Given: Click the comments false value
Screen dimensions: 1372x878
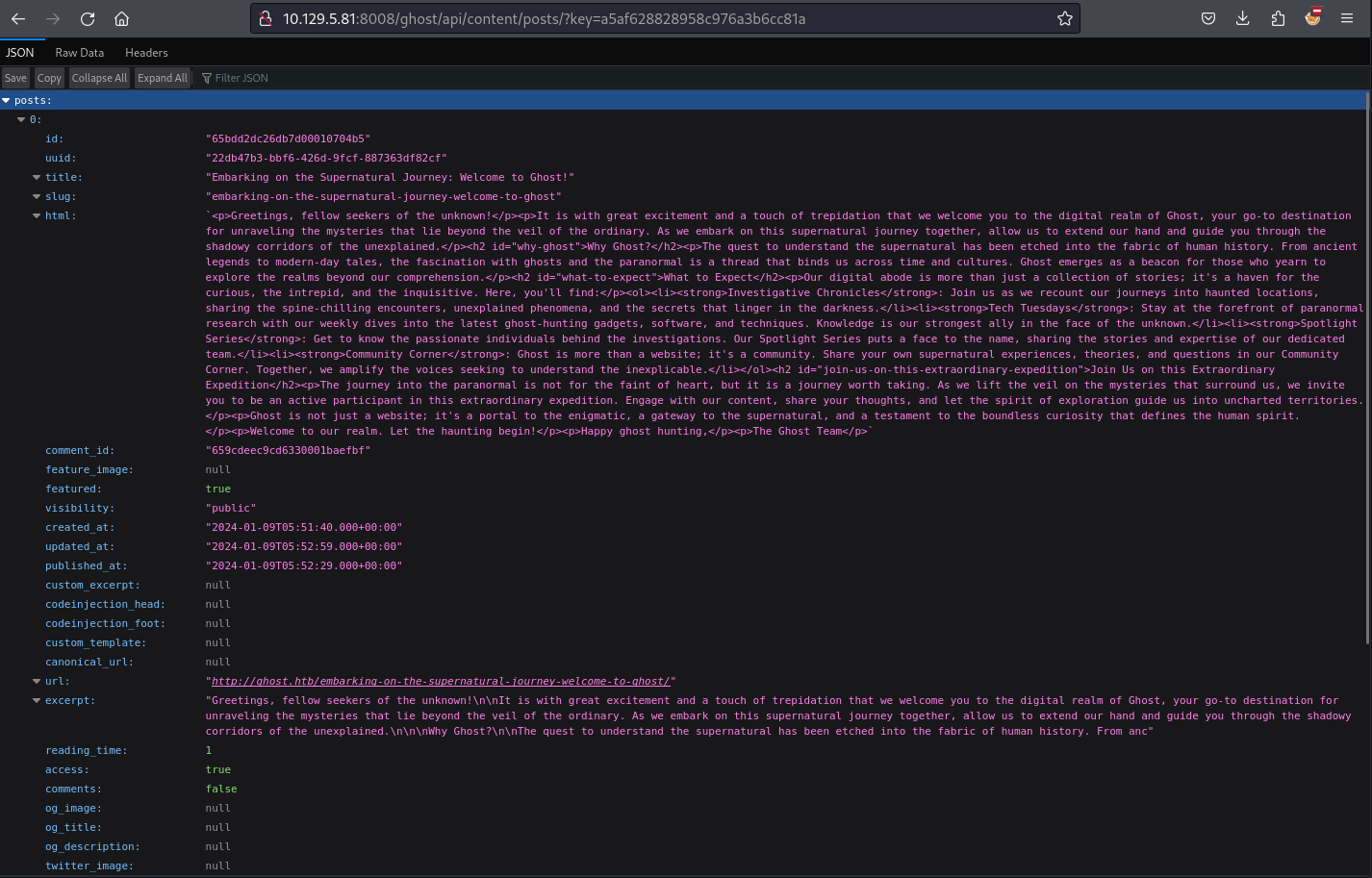Looking at the screenshot, I should pyautogui.click(x=221, y=789).
